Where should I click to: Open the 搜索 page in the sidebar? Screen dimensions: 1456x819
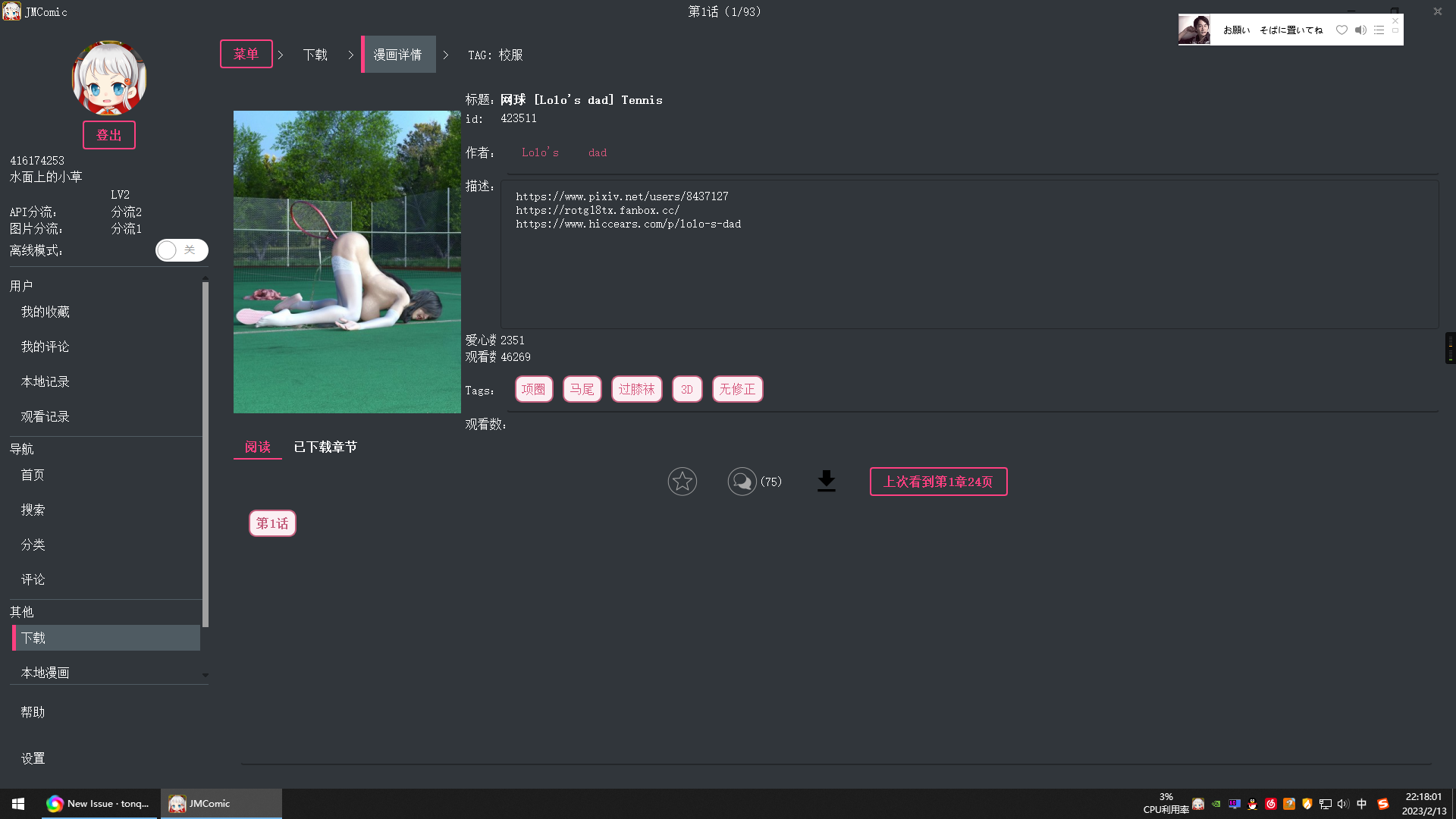point(33,510)
